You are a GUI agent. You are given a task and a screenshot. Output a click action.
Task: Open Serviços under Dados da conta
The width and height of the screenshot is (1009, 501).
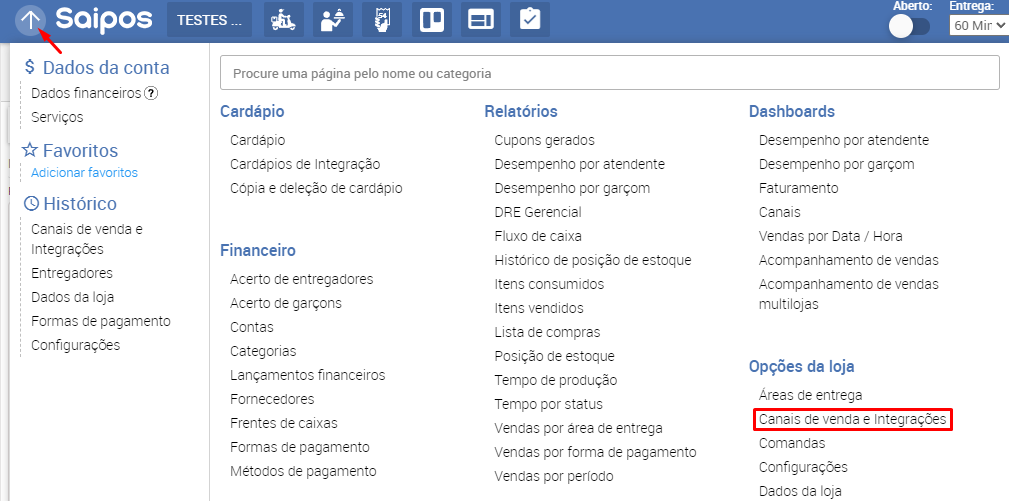[x=57, y=117]
